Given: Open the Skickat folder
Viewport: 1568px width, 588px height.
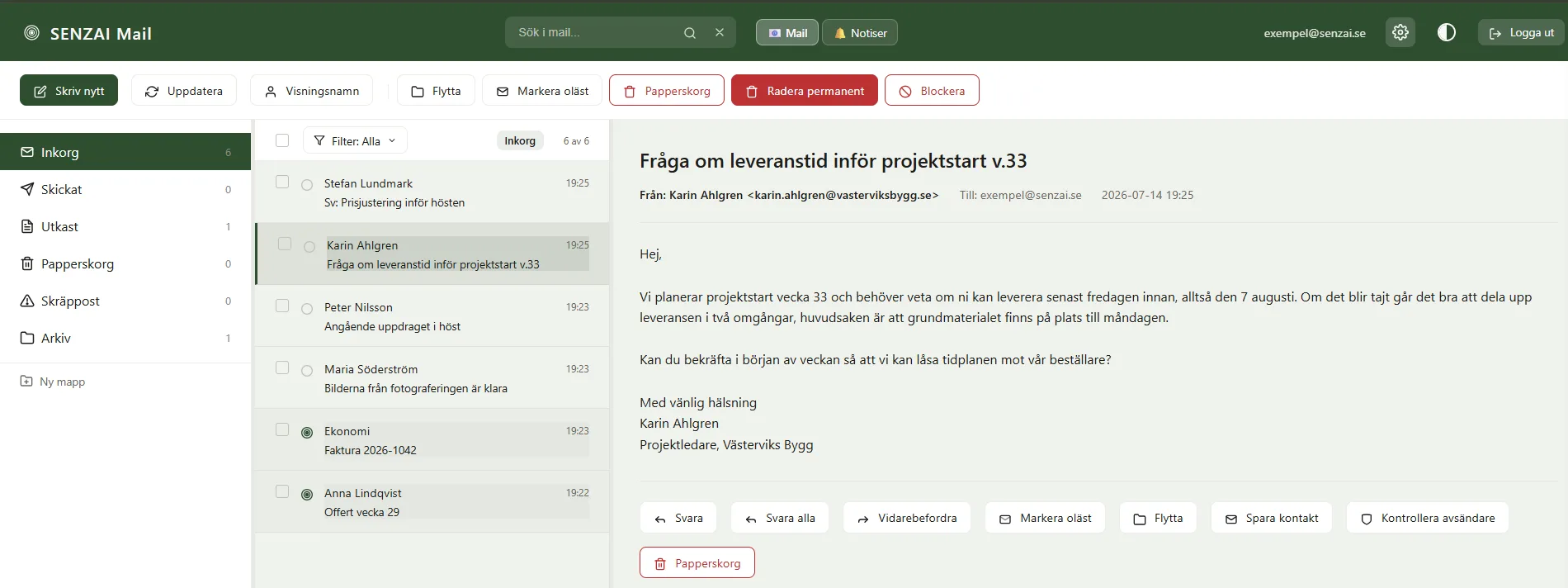Looking at the screenshot, I should click(x=125, y=189).
